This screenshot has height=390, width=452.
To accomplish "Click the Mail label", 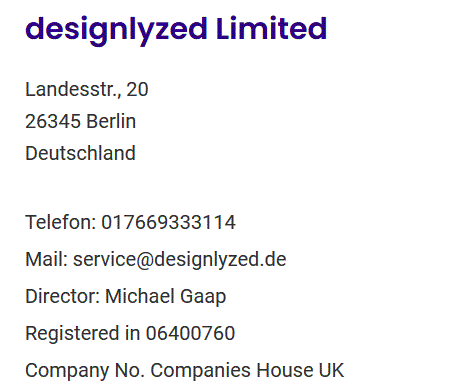I will [47, 259].
